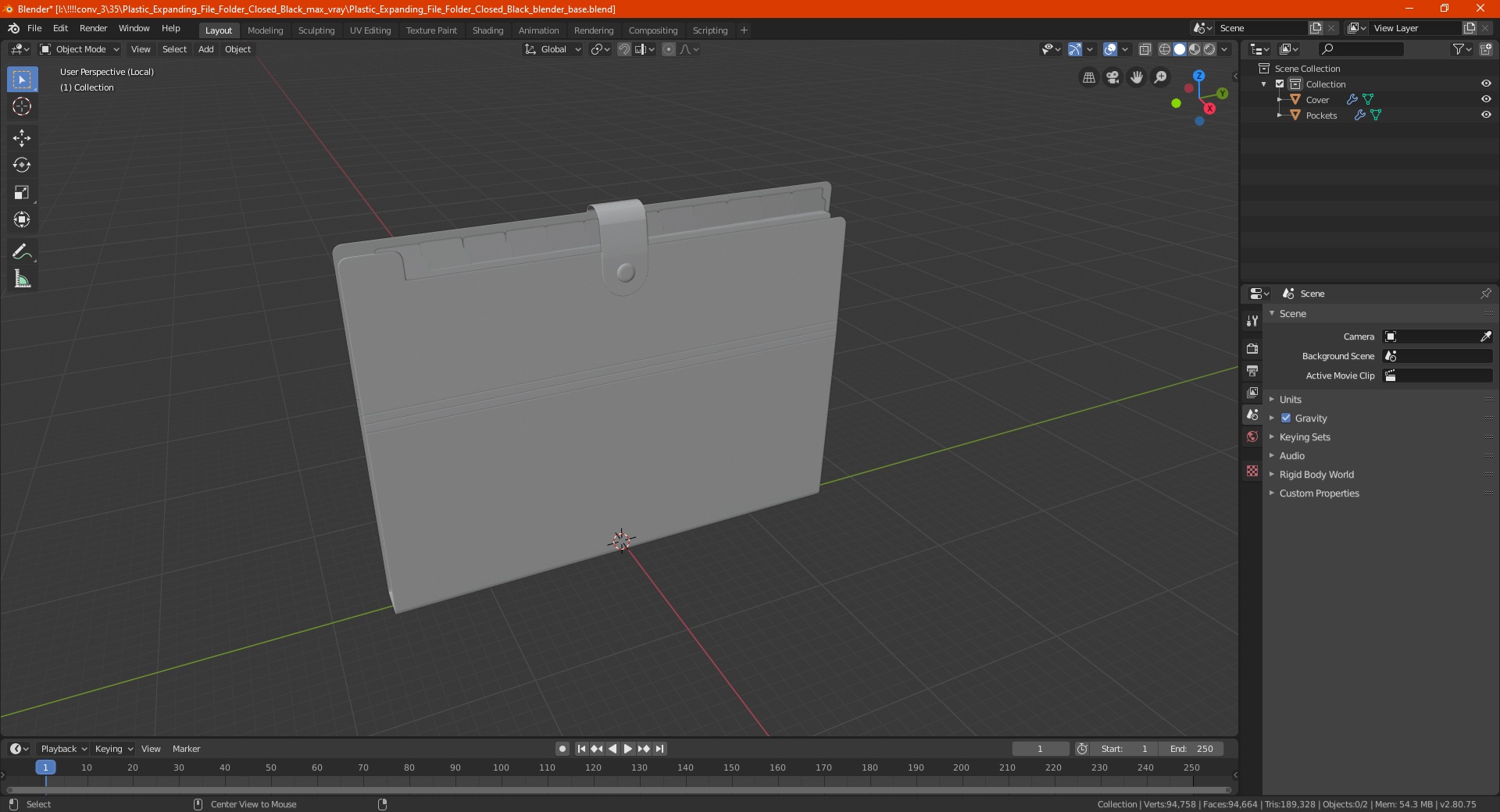
Task: Open the Keying dropdown in timeline
Action: click(x=114, y=749)
